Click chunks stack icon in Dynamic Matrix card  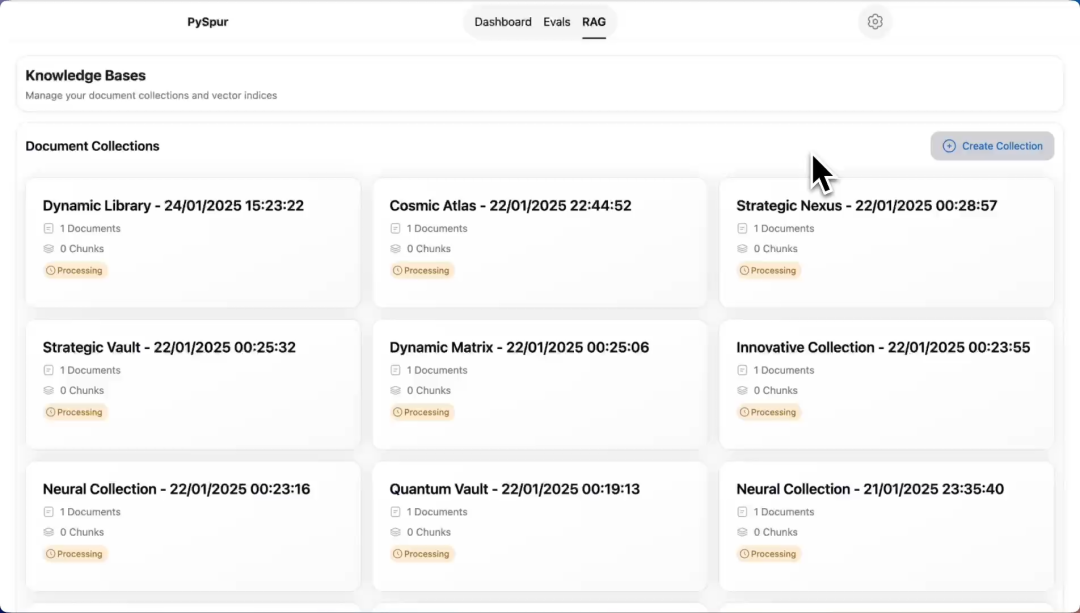point(395,391)
